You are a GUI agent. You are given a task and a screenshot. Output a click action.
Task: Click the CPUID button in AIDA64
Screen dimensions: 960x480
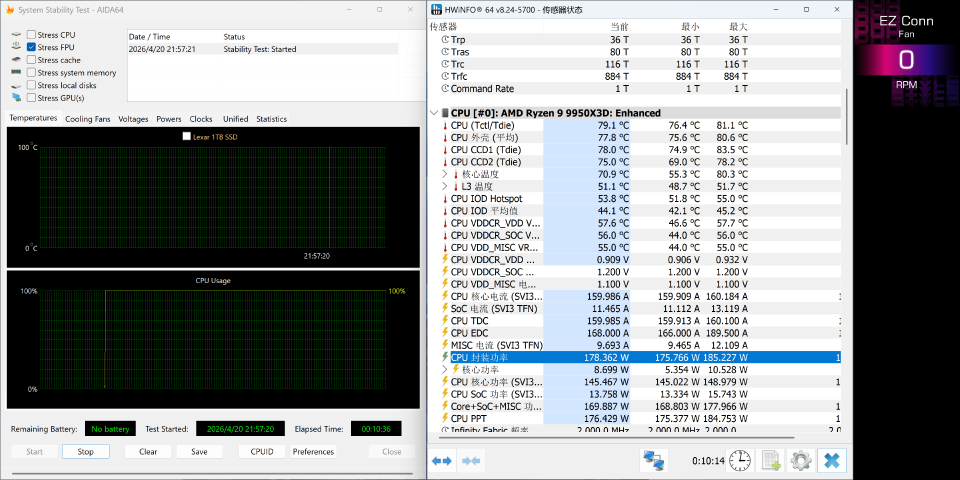(x=262, y=452)
